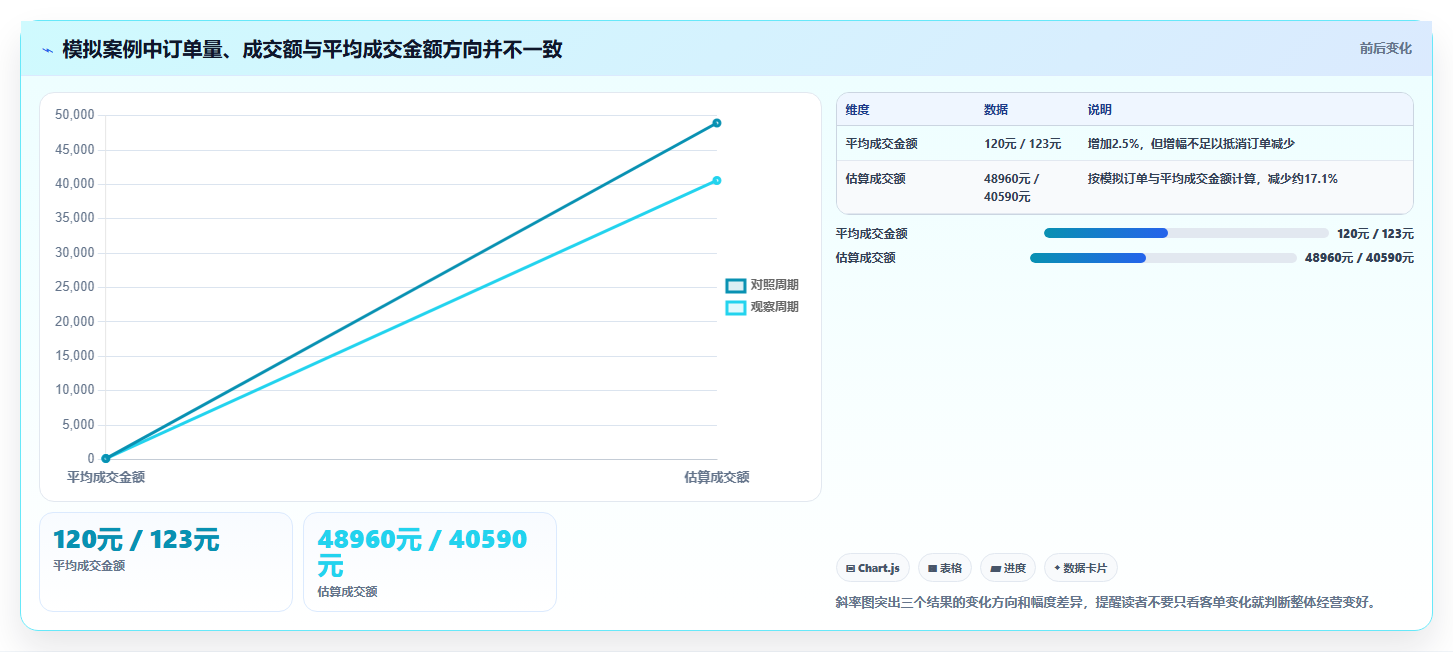
Task: Click the table icon in the 表格 chip
Action: point(932,568)
